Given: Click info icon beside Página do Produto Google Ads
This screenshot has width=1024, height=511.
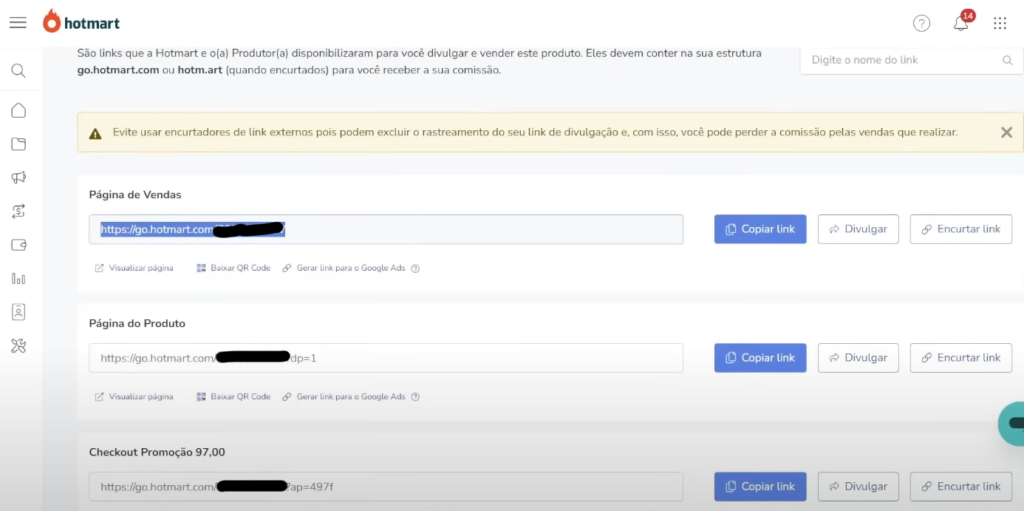Looking at the screenshot, I should tap(415, 397).
